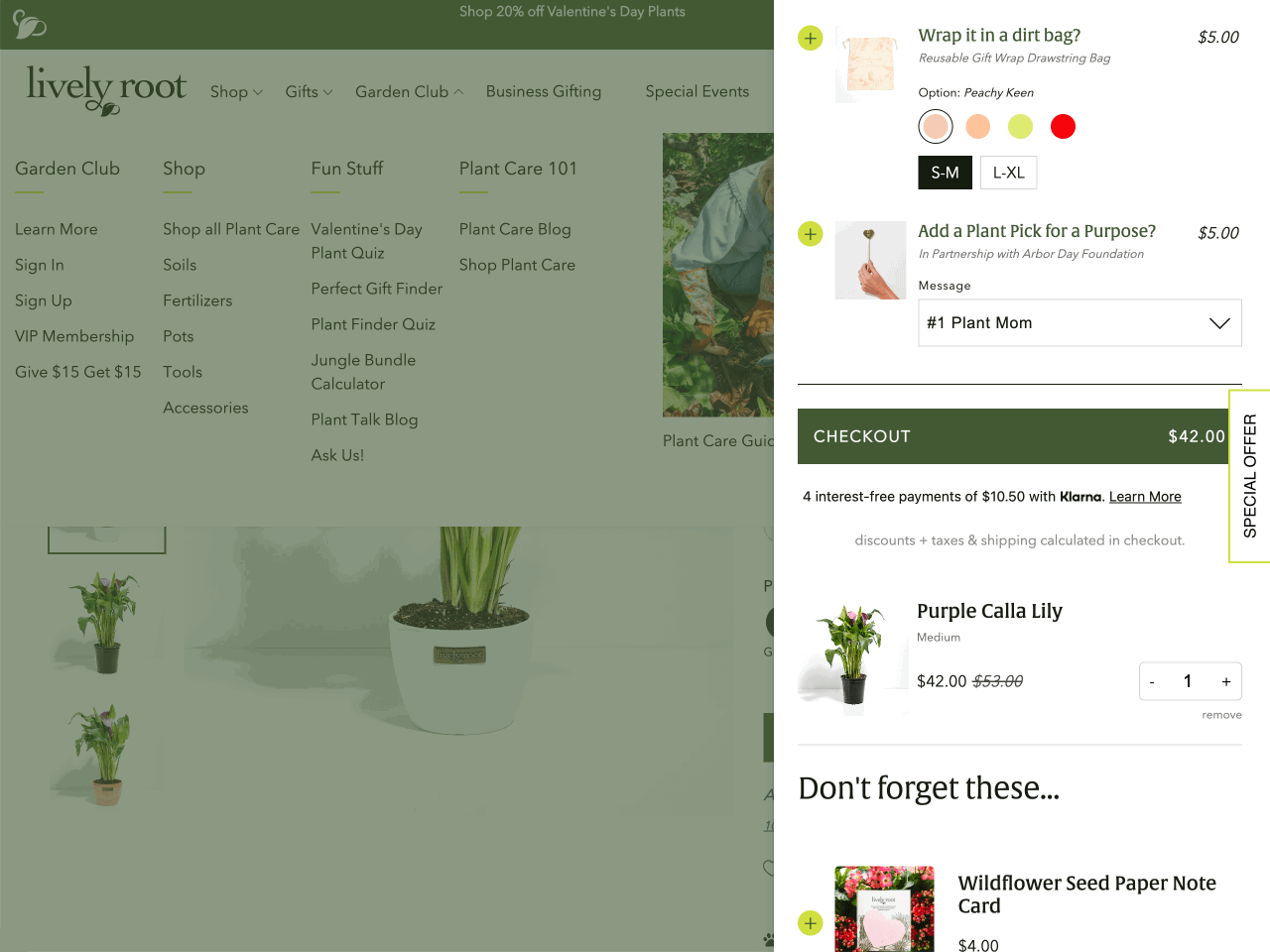The height and width of the screenshot is (952, 1270).
Task: Open Special Events menu item
Action: point(698,91)
